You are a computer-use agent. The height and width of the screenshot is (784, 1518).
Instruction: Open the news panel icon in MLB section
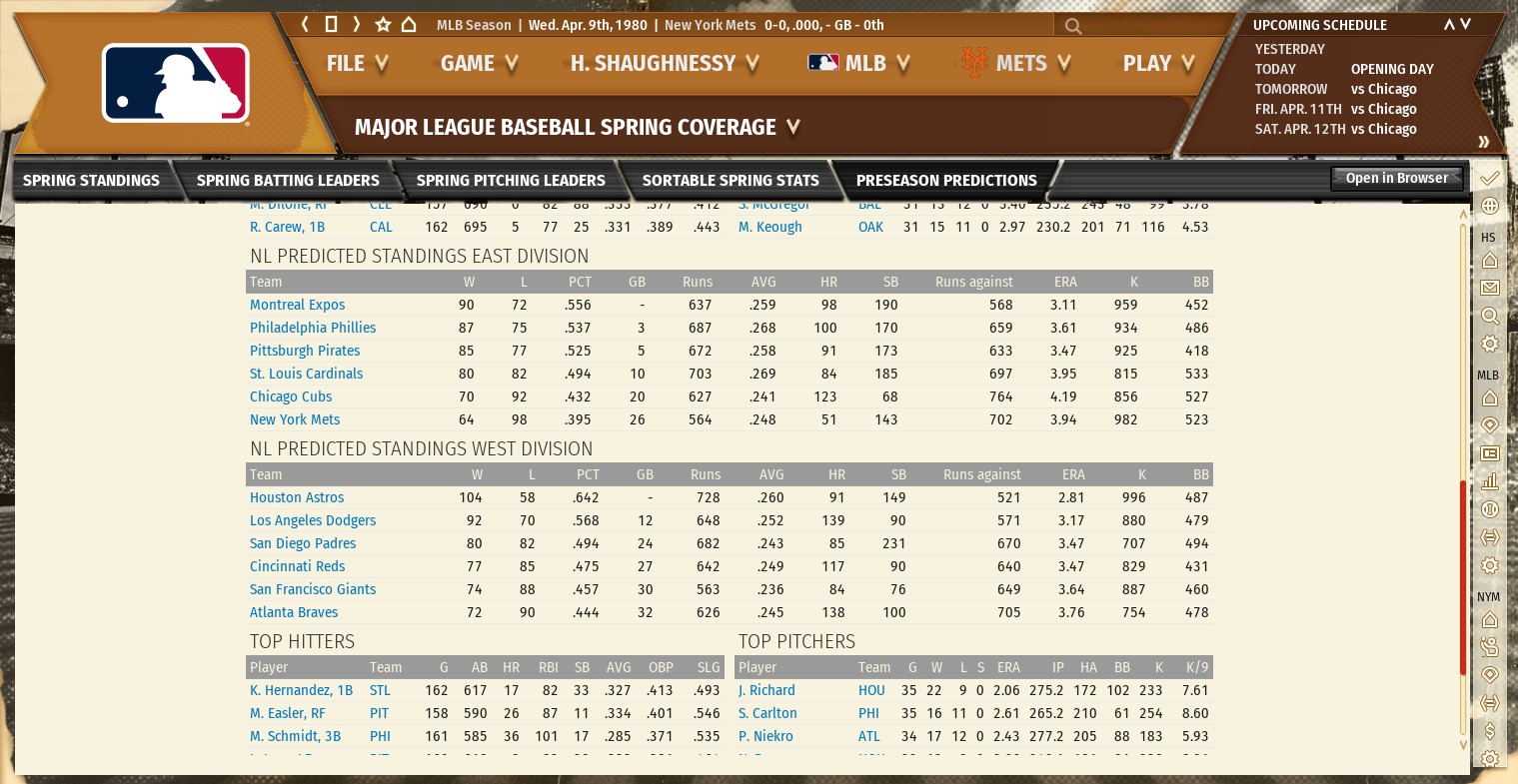coord(1489,453)
